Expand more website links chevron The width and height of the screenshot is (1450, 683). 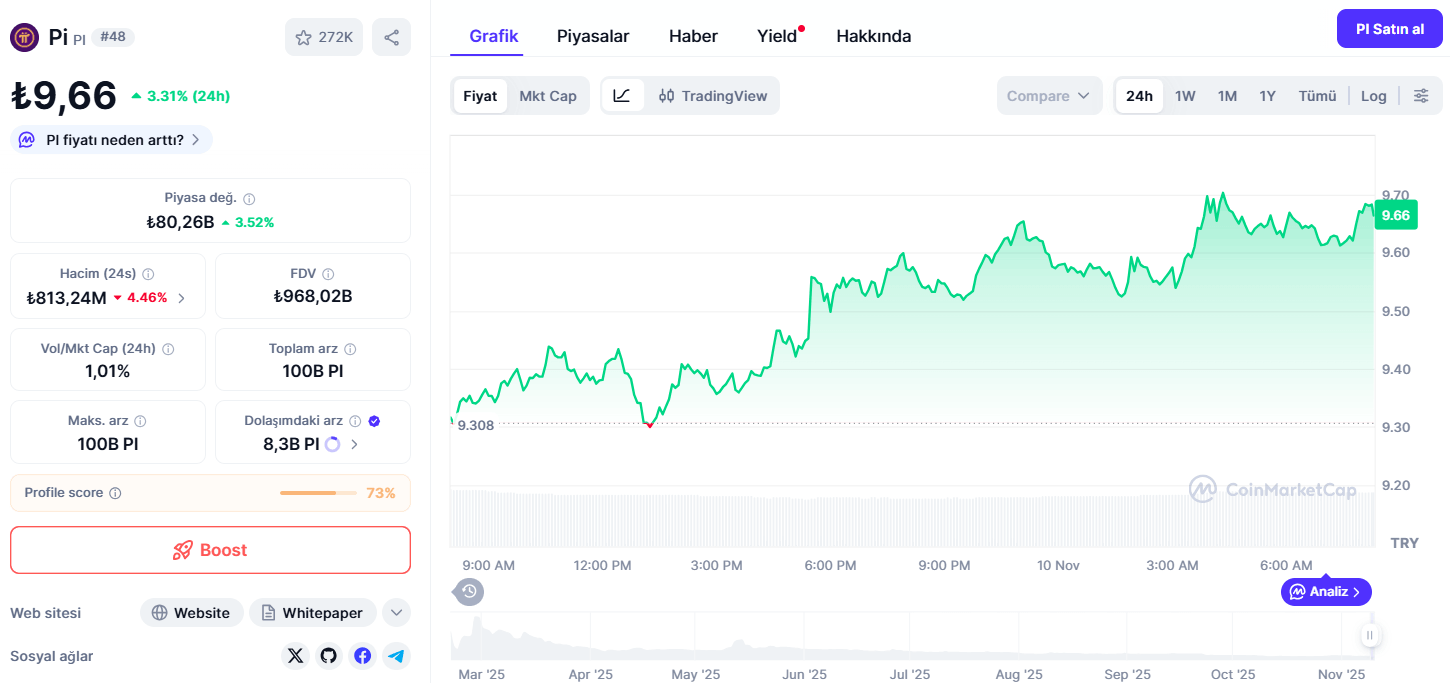click(x=396, y=613)
